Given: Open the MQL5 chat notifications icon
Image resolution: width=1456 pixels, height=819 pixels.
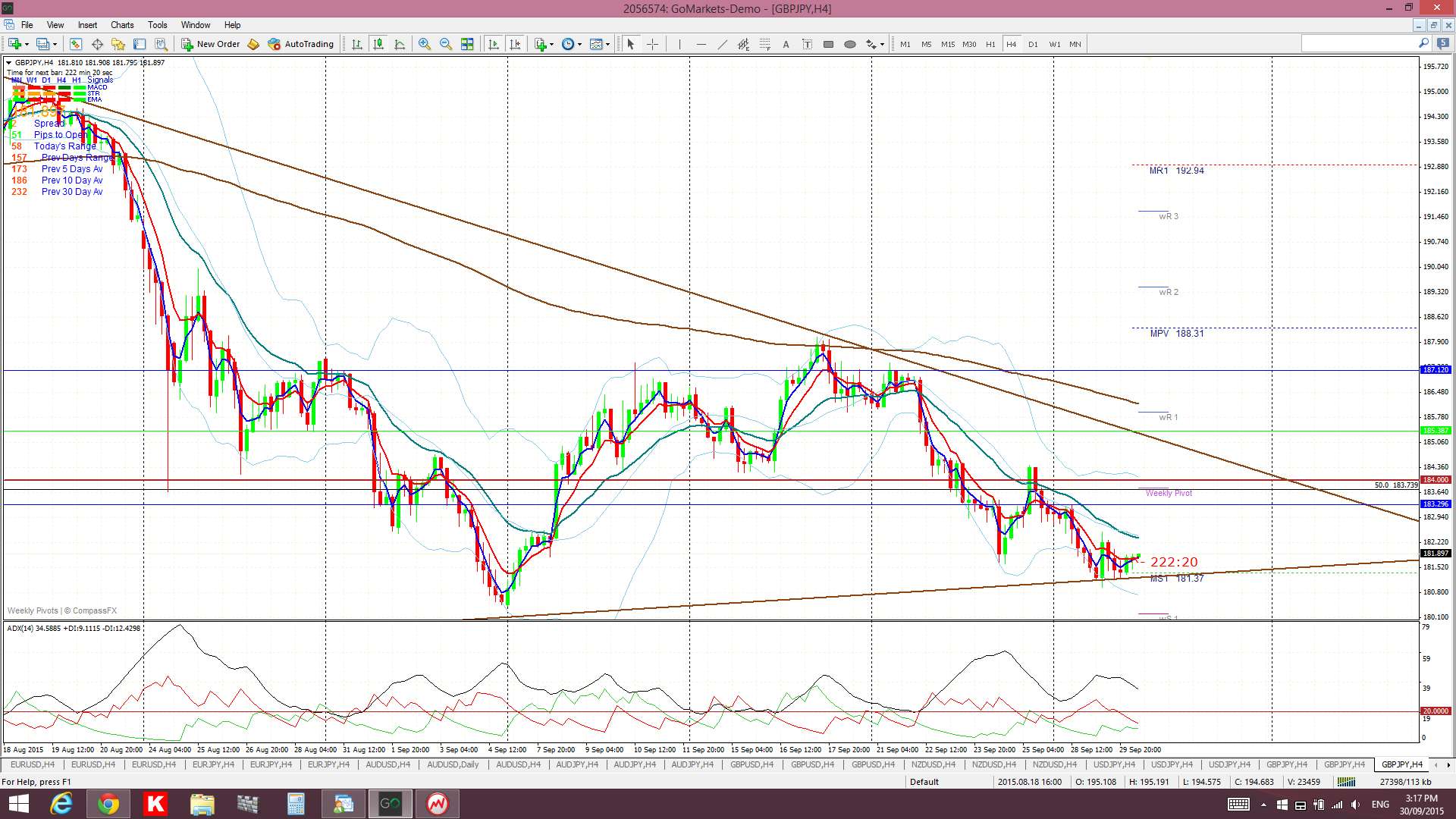Looking at the screenshot, I should click(1444, 44).
